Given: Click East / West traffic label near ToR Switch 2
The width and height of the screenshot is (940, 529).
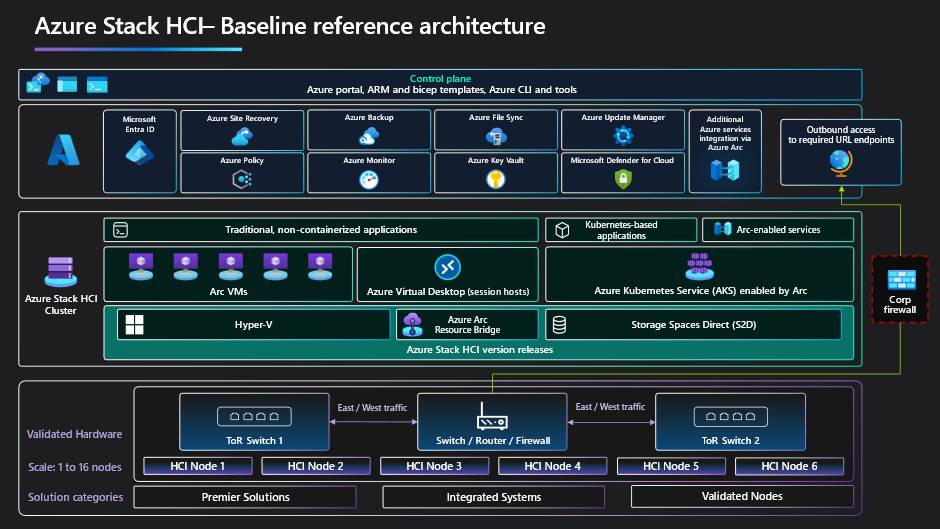Looking at the screenshot, I should tap(610, 407).
